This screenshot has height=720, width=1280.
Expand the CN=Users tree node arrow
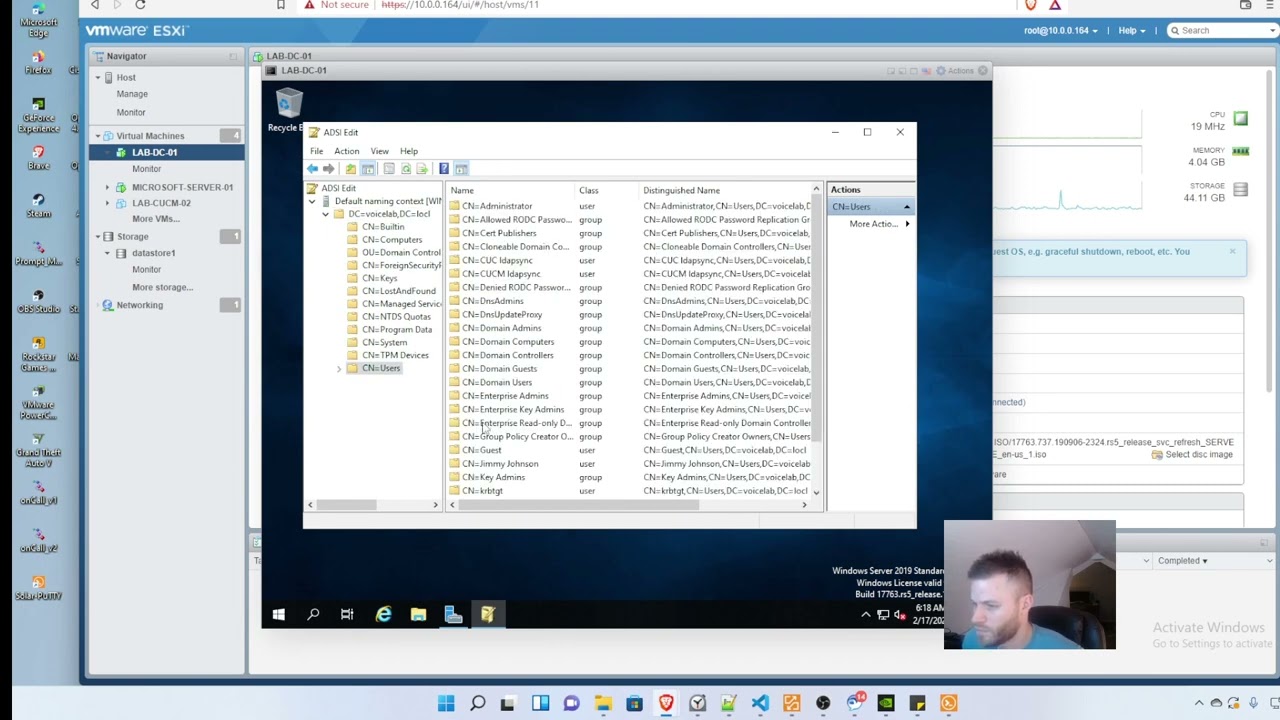pos(339,369)
